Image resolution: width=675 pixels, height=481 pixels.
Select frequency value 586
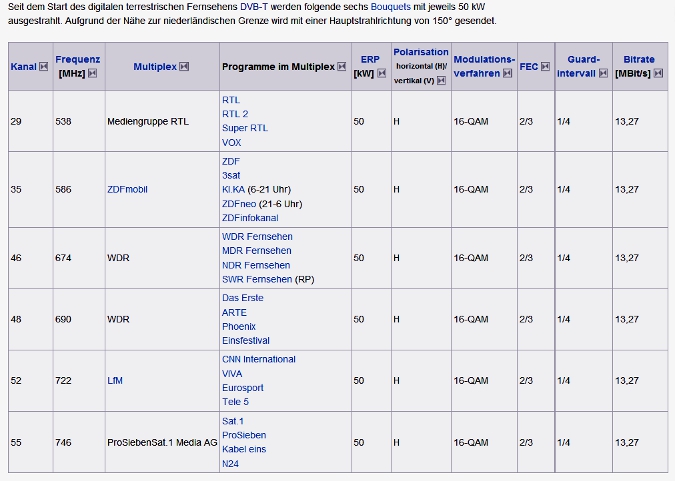(x=63, y=189)
